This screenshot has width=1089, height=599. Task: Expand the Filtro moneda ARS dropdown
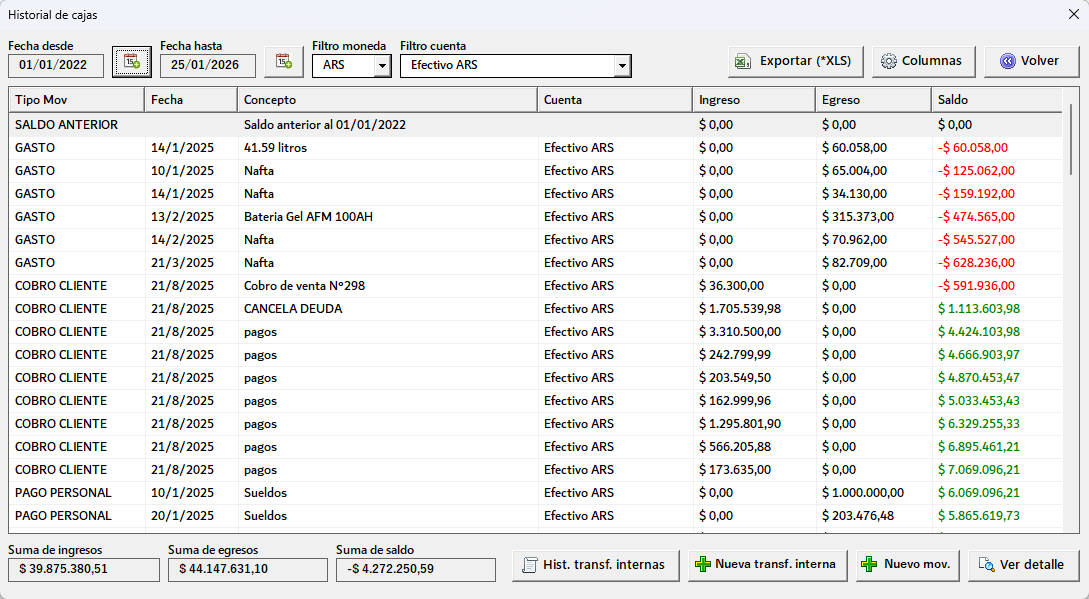[x=382, y=66]
